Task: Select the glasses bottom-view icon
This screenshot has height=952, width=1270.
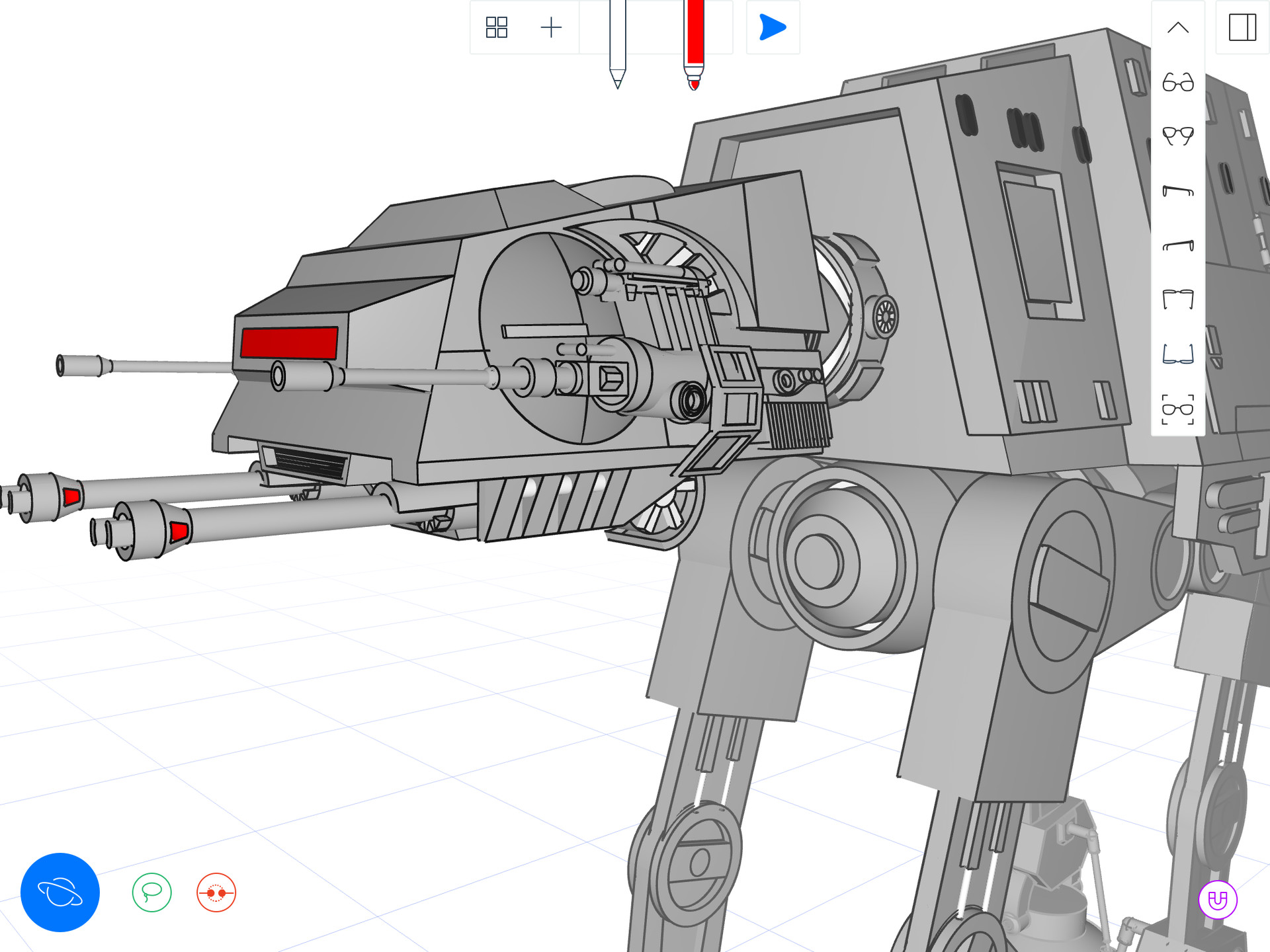Action: click(x=1178, y=354)
